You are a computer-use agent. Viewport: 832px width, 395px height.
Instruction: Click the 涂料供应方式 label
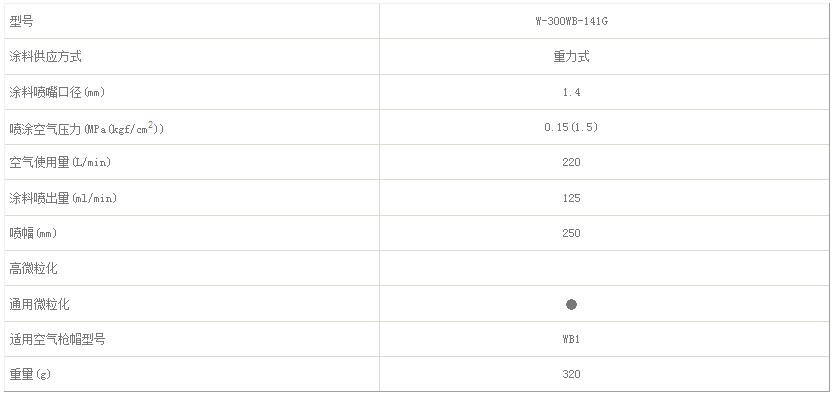click(x=45, y=57)
